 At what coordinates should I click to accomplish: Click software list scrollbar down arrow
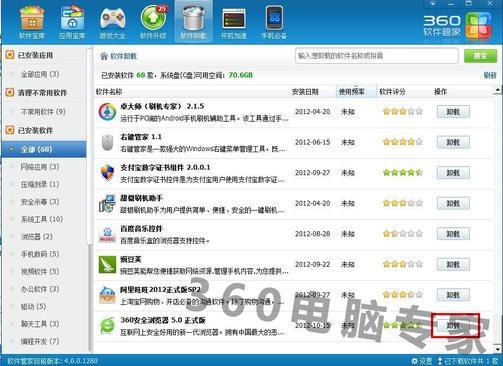pos(497,349)
